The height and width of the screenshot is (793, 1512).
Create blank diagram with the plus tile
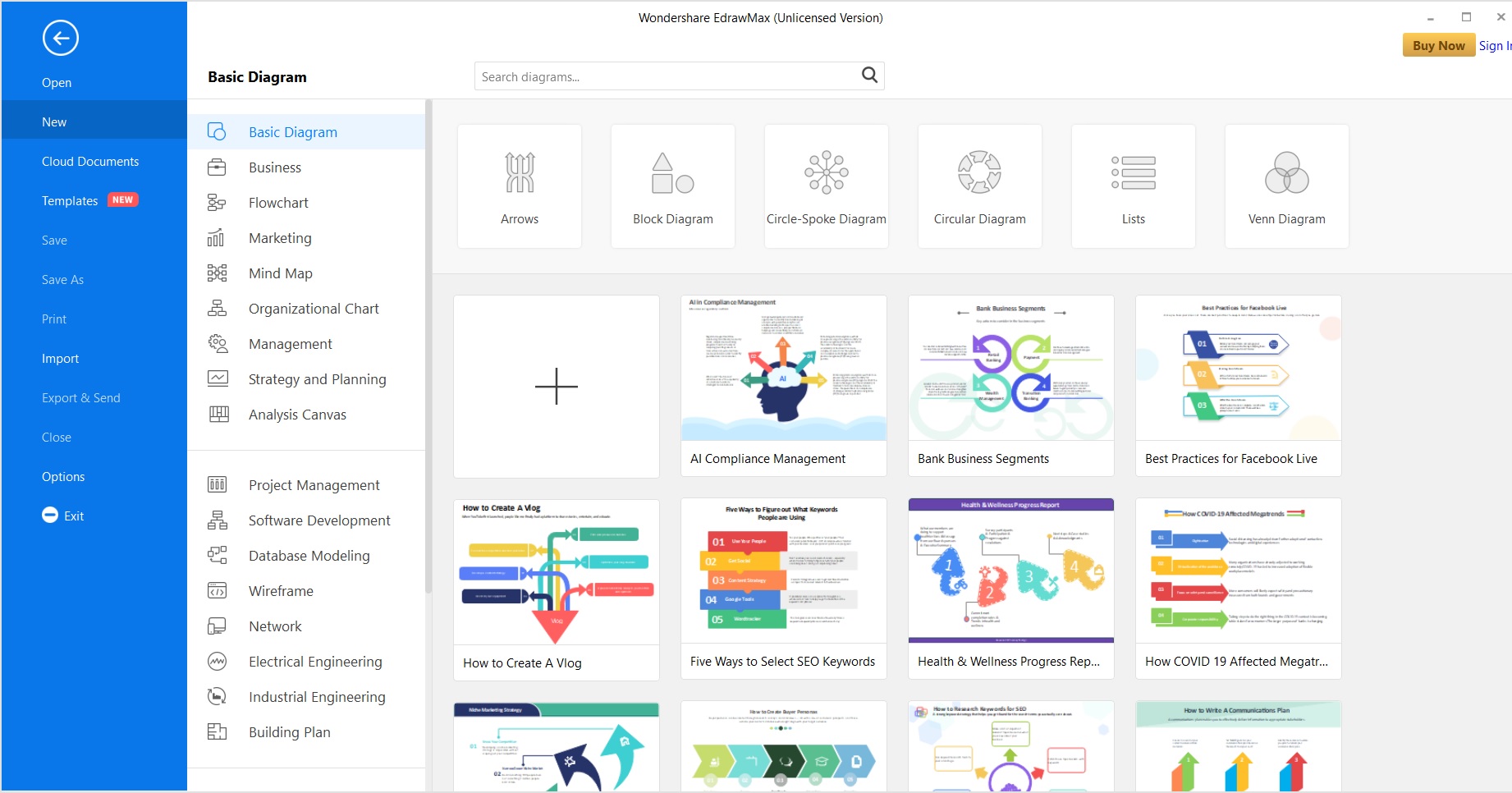point(556,386)
